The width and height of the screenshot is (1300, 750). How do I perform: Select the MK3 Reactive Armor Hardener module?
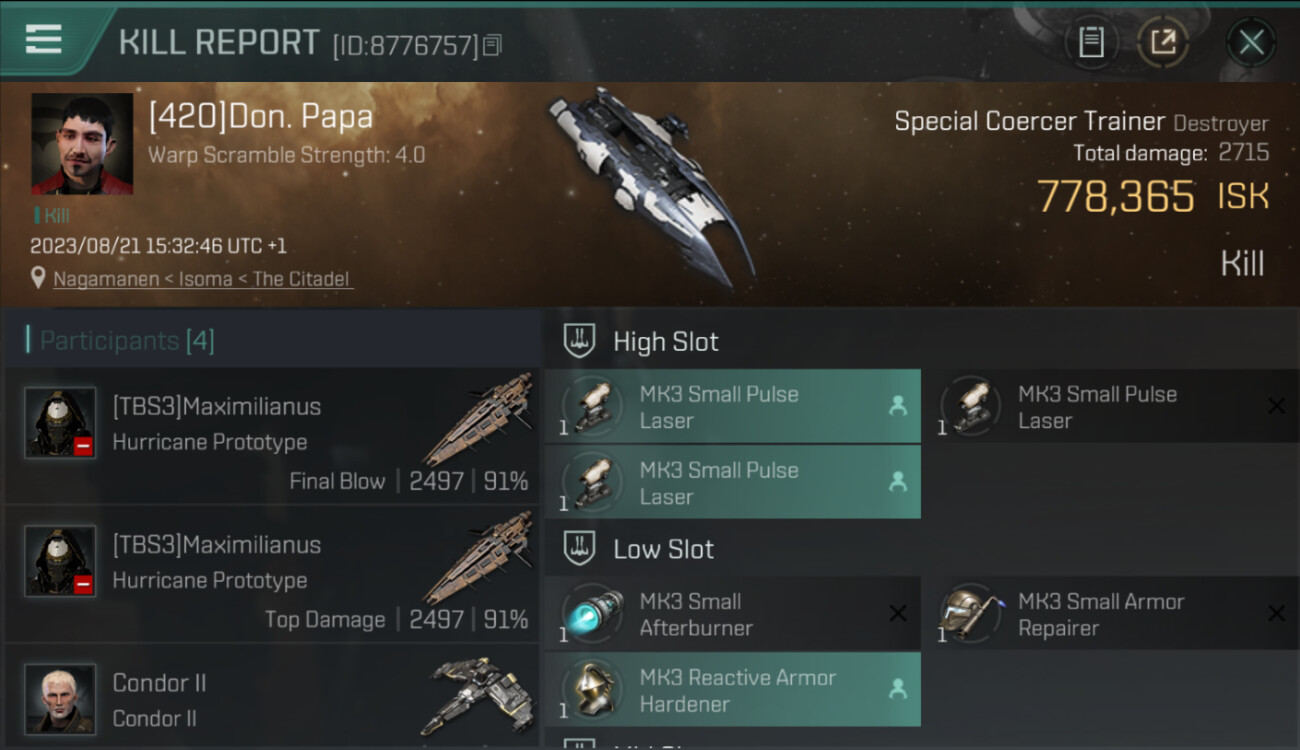point(732,690)
